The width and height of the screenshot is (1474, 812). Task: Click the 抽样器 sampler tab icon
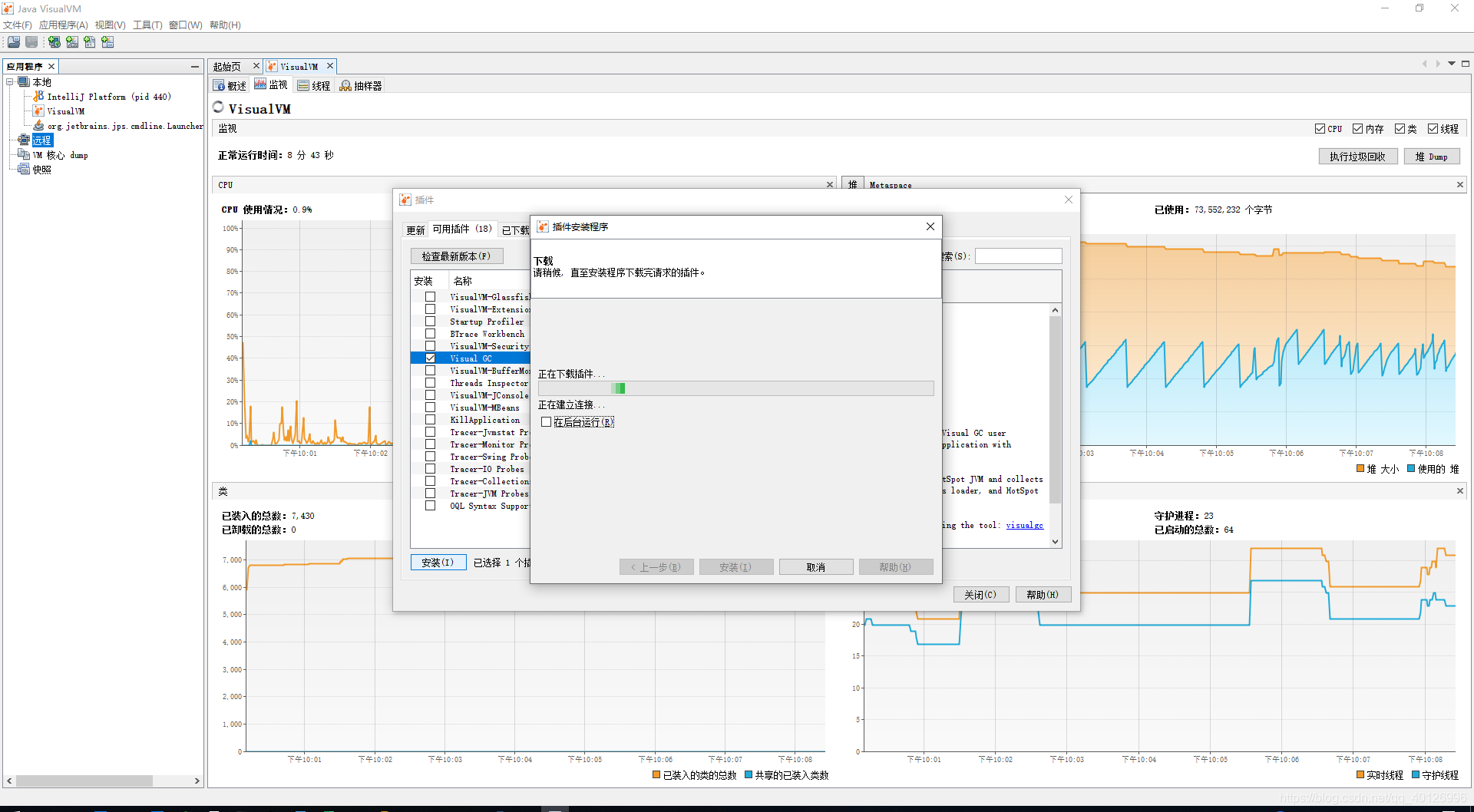click(x=346, y=86)
